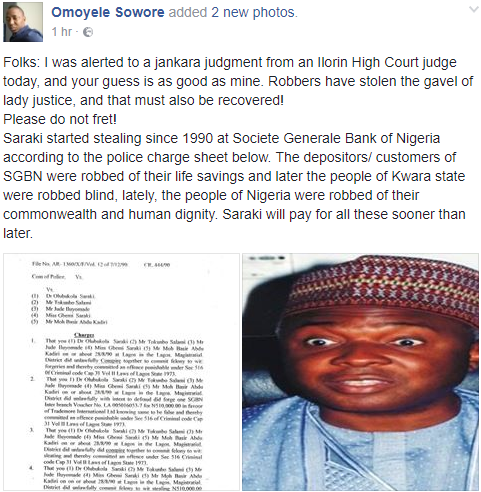
Task: Open the post options chevron menu
Action: [474, 9]
